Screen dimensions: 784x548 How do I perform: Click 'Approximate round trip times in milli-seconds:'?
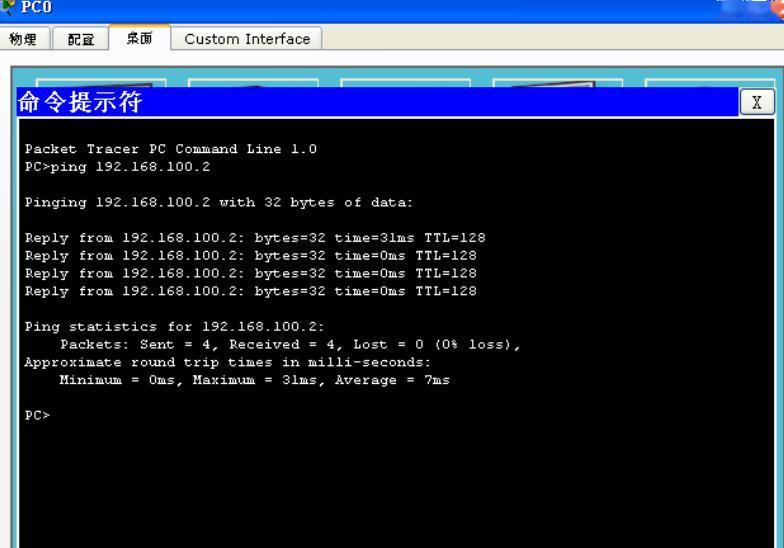227,362
